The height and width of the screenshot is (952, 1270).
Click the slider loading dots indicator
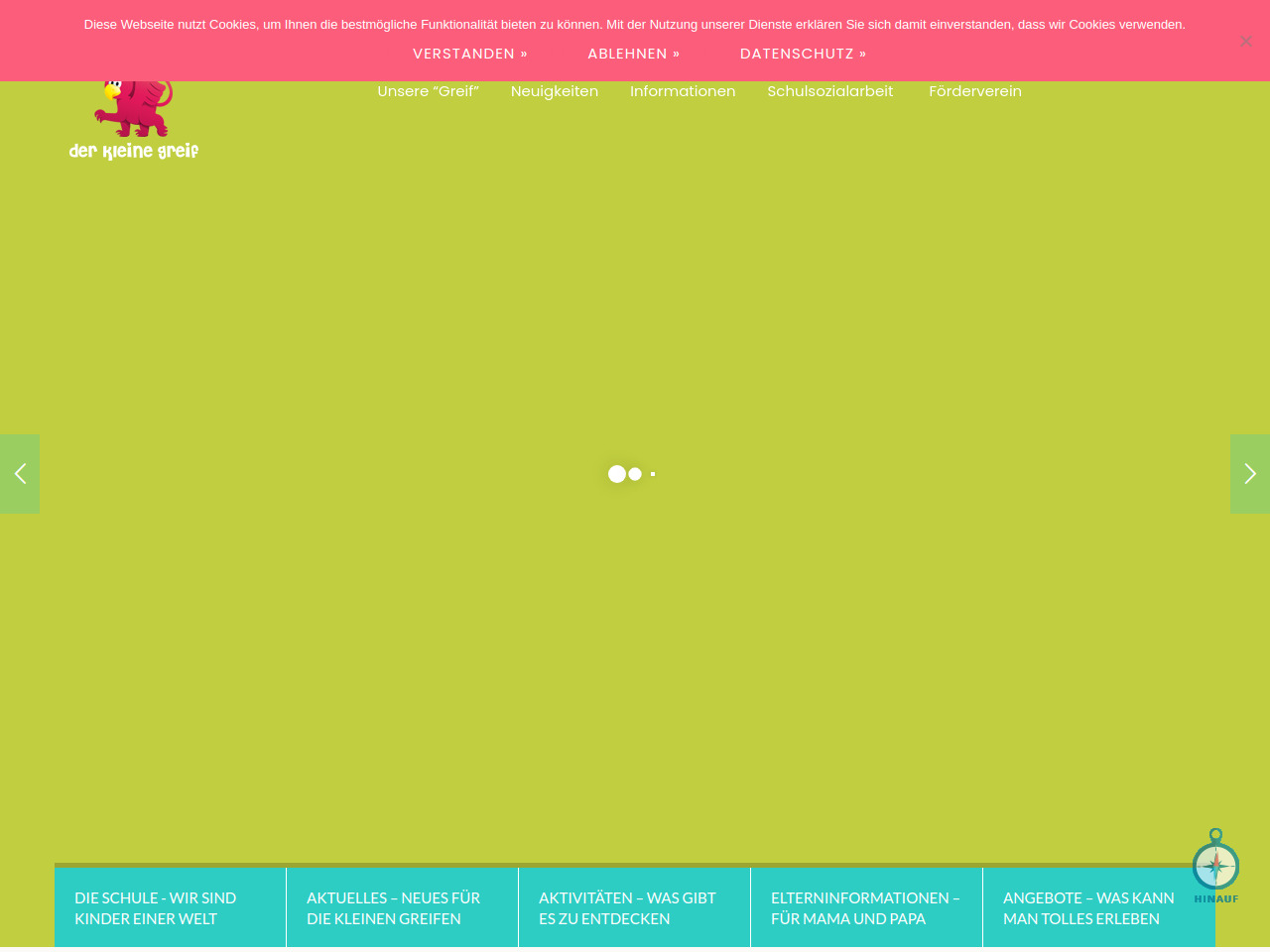631,474
